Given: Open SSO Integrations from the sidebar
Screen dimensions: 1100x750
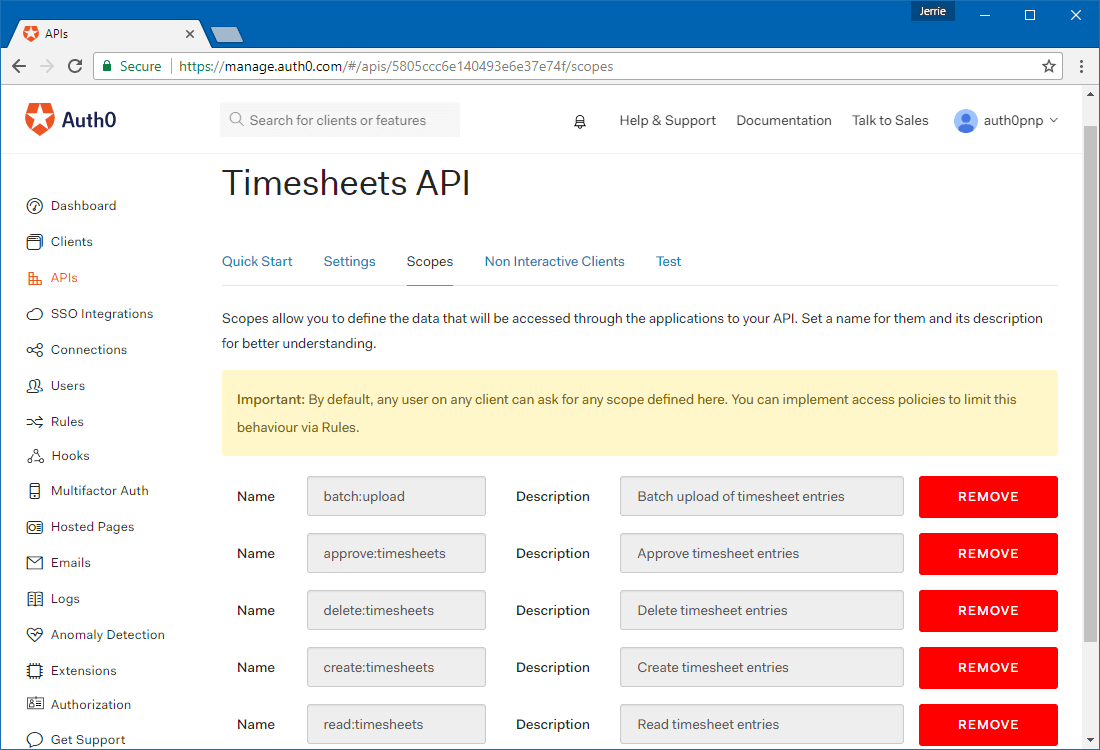Looking at the screenshot, I should pyautogui.click(x=102, y=313).
